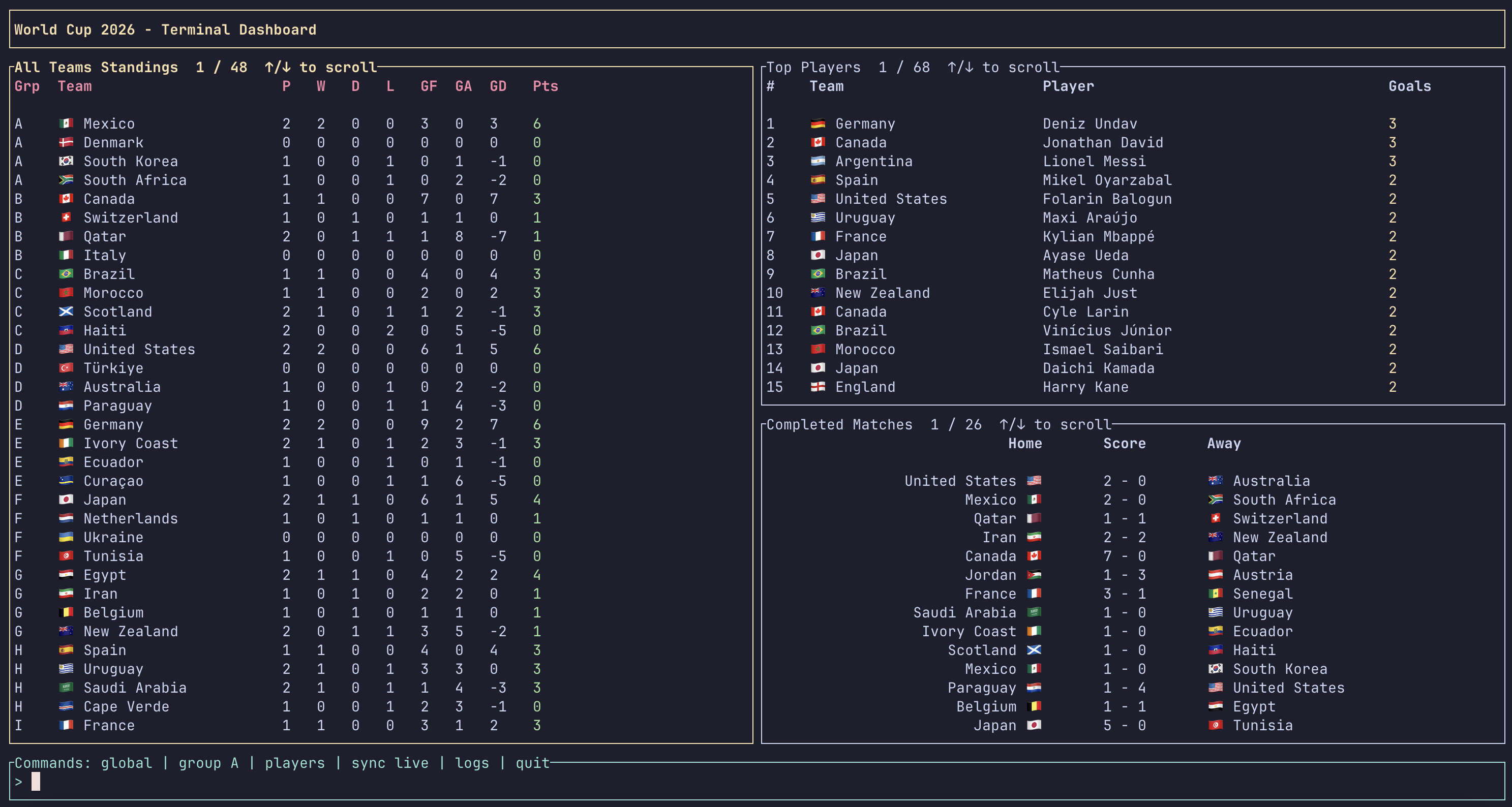
Task: Click the Spain flag beside Mikel Oyarzabal
Action: coord(818,179)
